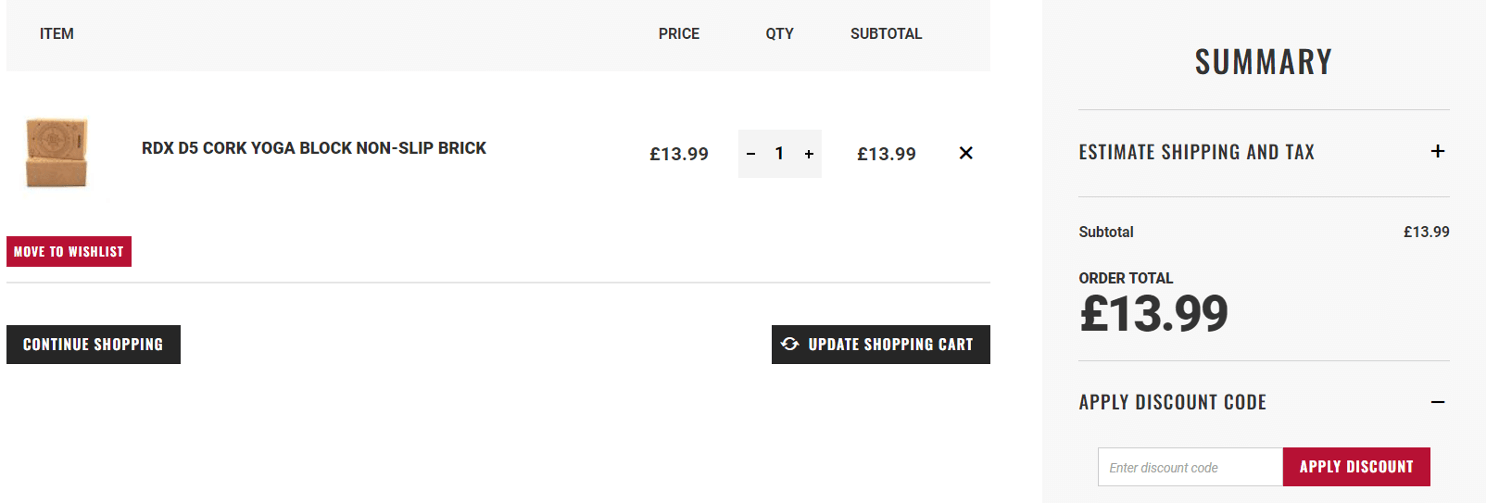Click the SUBTOTAL column header
Screen dimensions: 1500x503
pos(886,34)
